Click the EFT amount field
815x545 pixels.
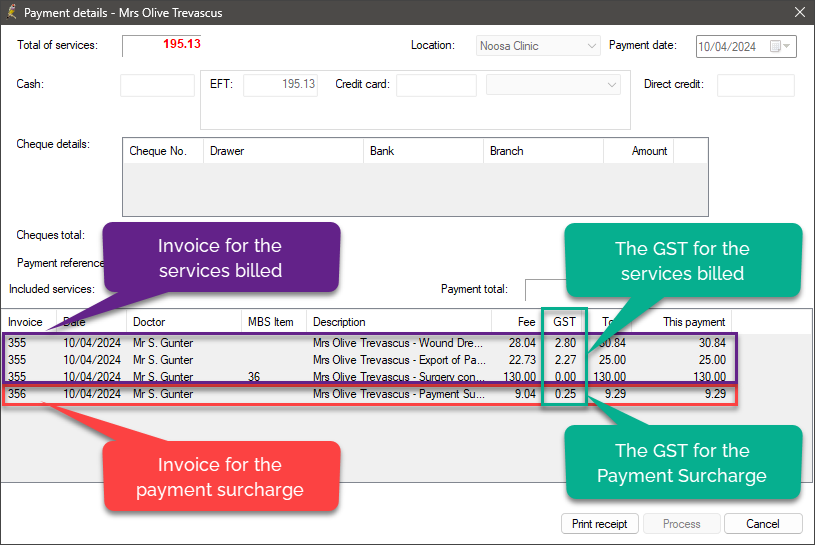(280, 85)
